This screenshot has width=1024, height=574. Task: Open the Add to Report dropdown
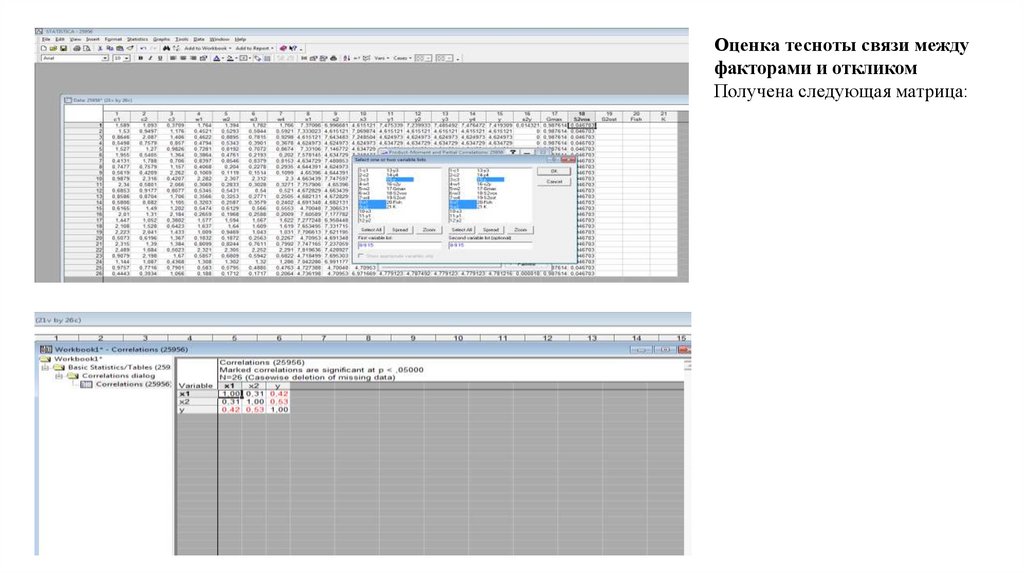254,48
